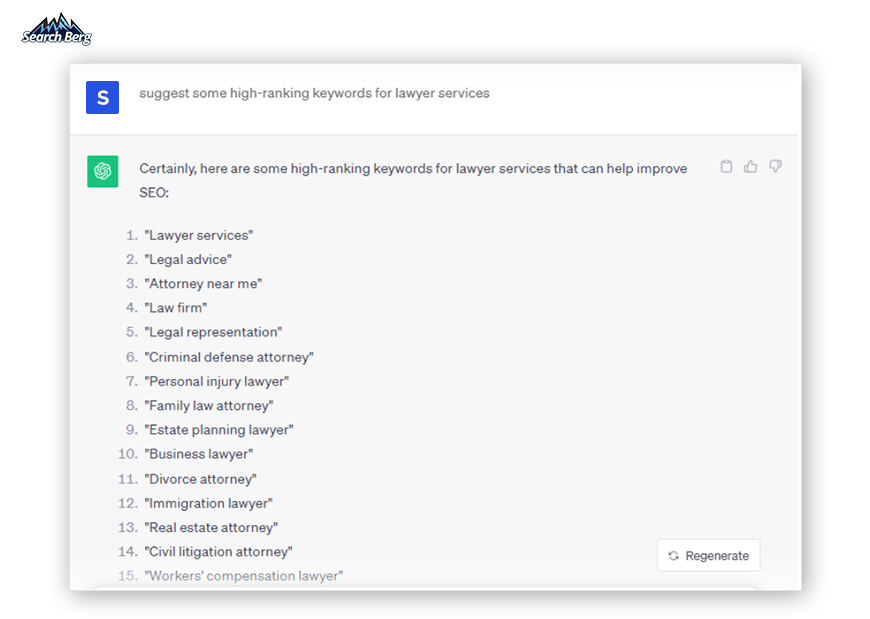
Task: Click the "Legal advice" list item
Action: [x=188, y=260]
